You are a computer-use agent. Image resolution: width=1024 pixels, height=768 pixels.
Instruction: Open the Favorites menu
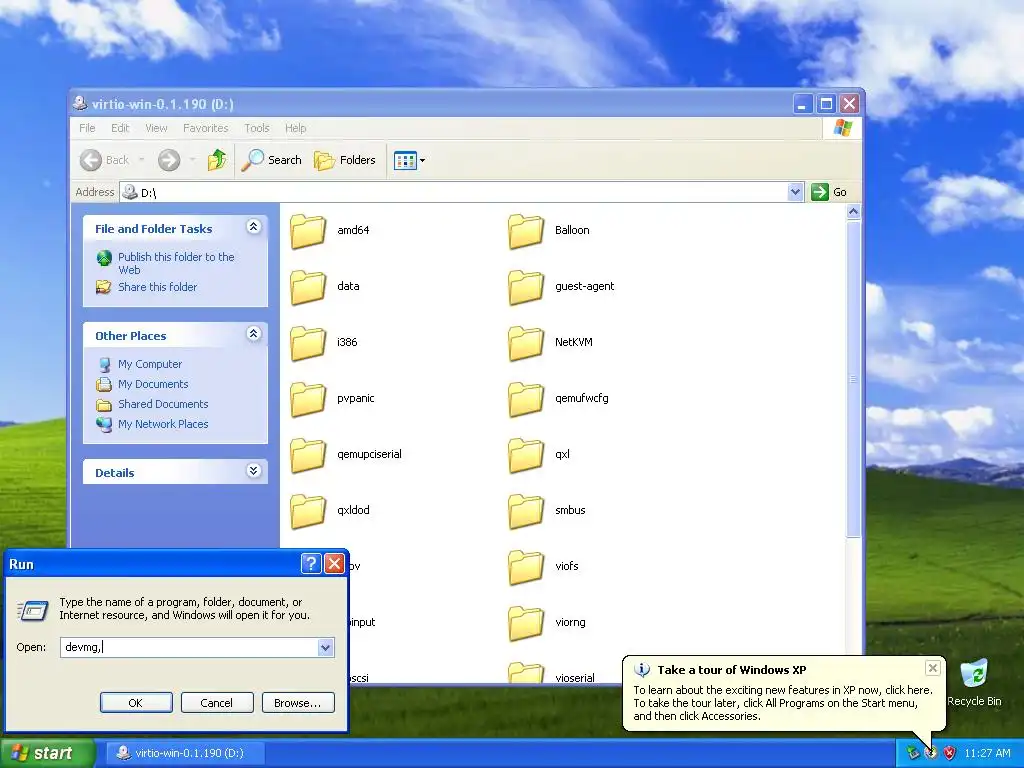pyautogui.click(x=206, y=128)
